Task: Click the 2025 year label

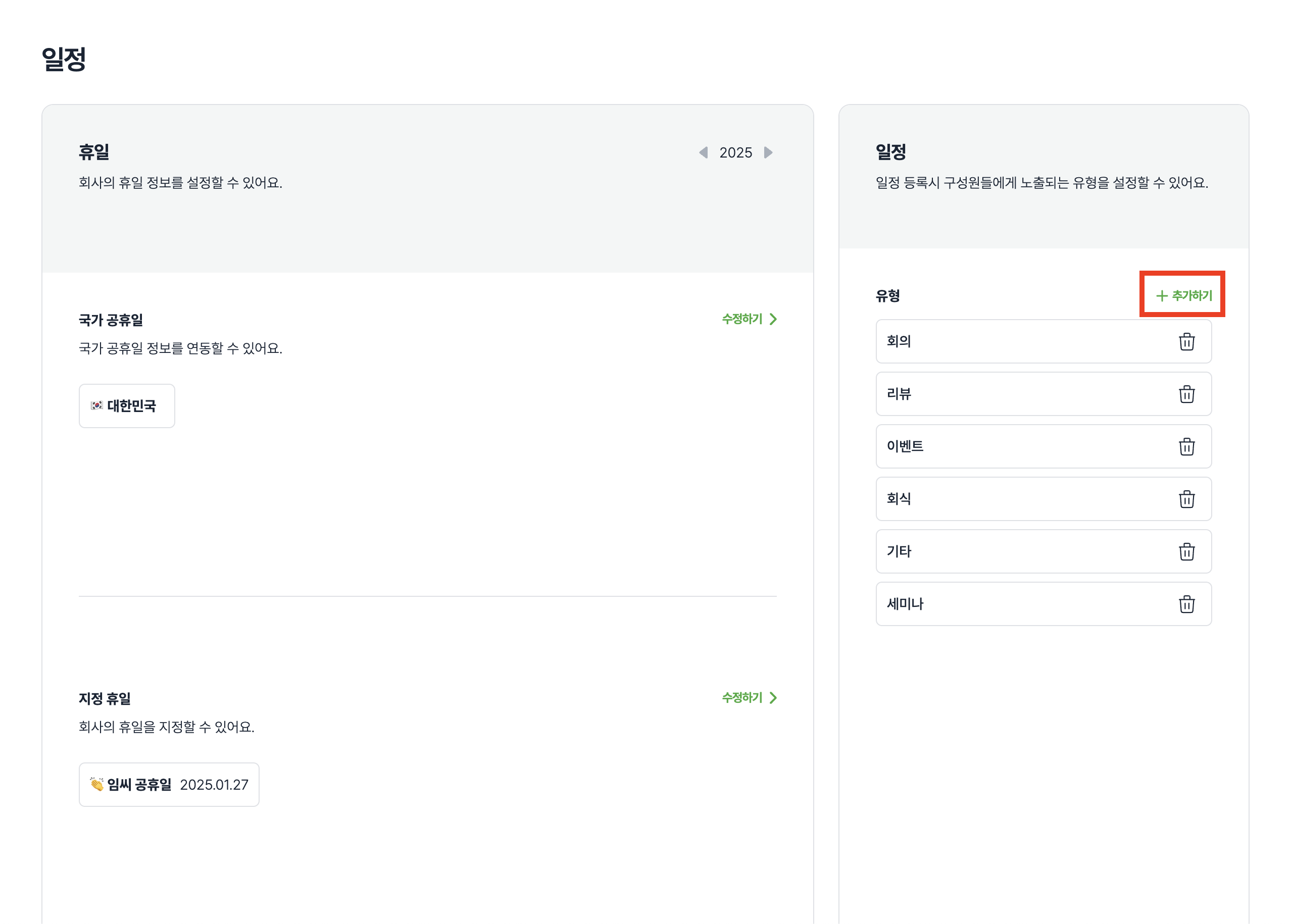Action: pos(735,152)
